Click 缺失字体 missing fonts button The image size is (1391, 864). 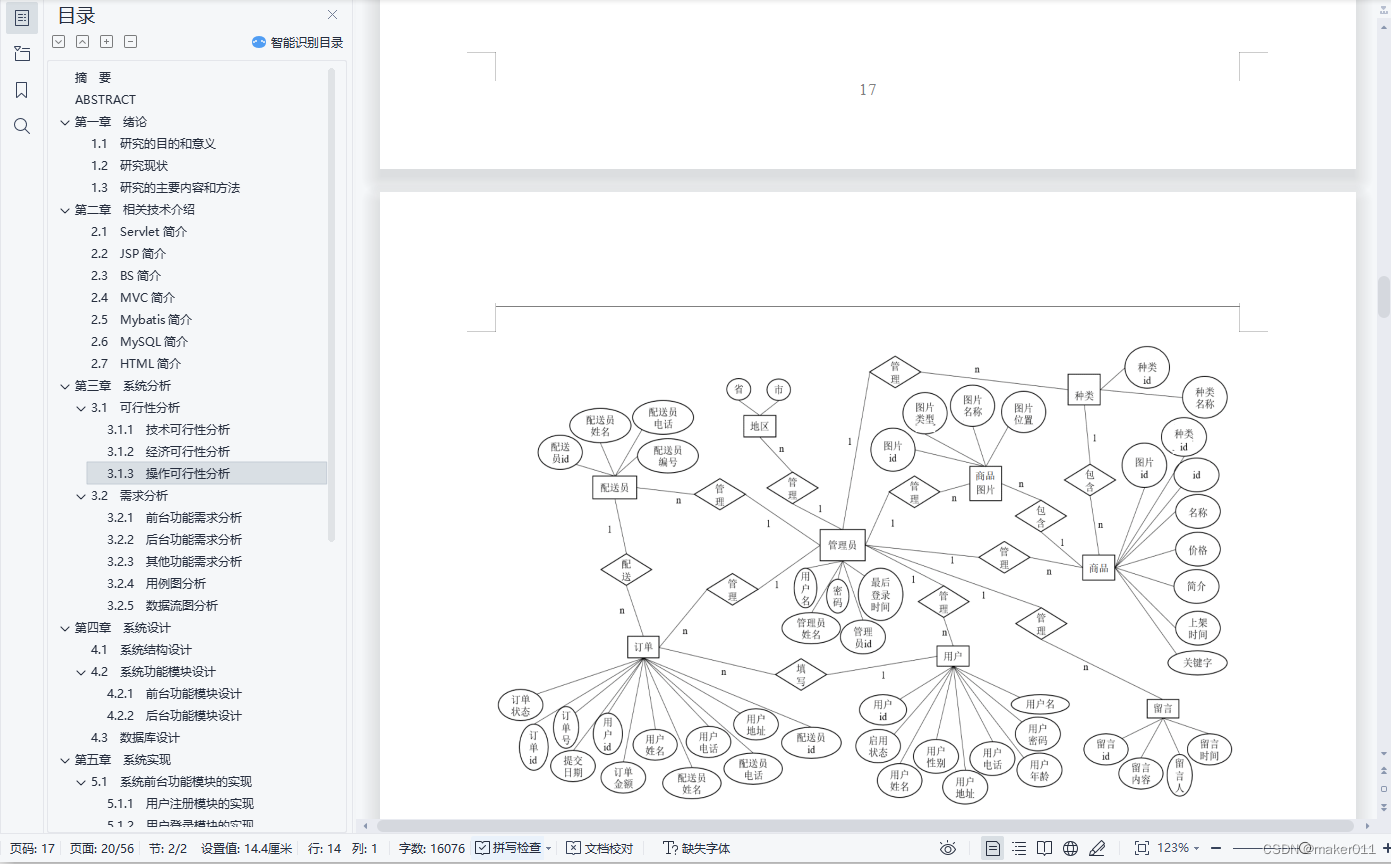pos(696,848)
